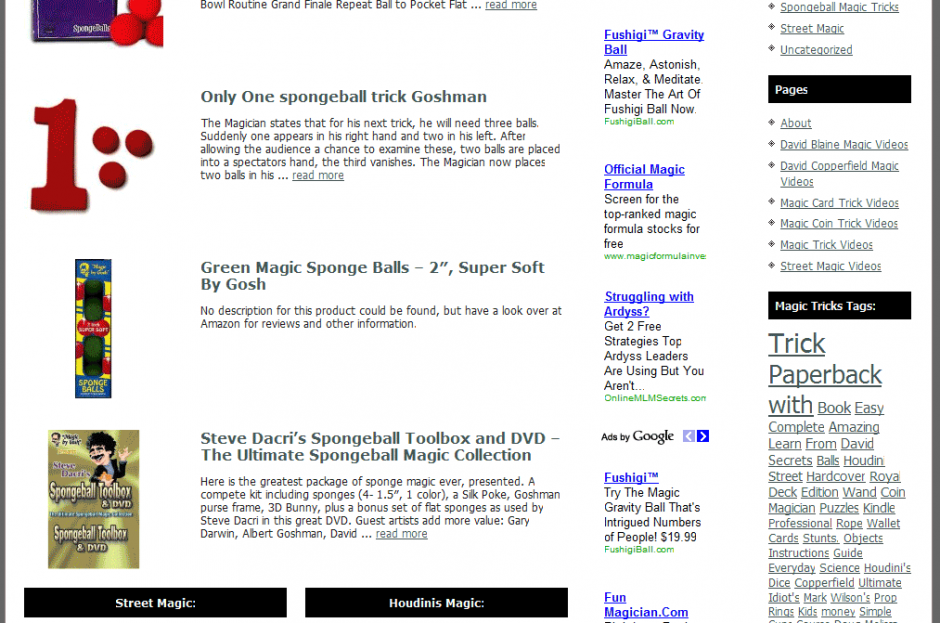
Task: Click the 'Science' tag
Action: (839, 568)
